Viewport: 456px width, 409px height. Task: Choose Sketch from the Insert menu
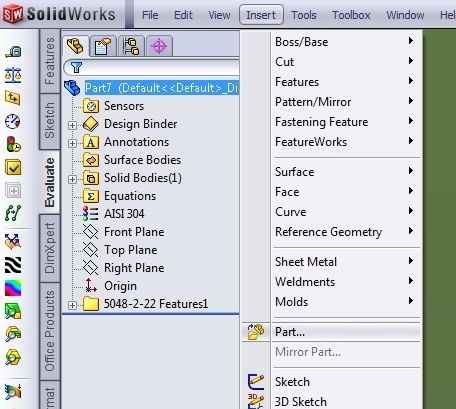coord(347,382)
